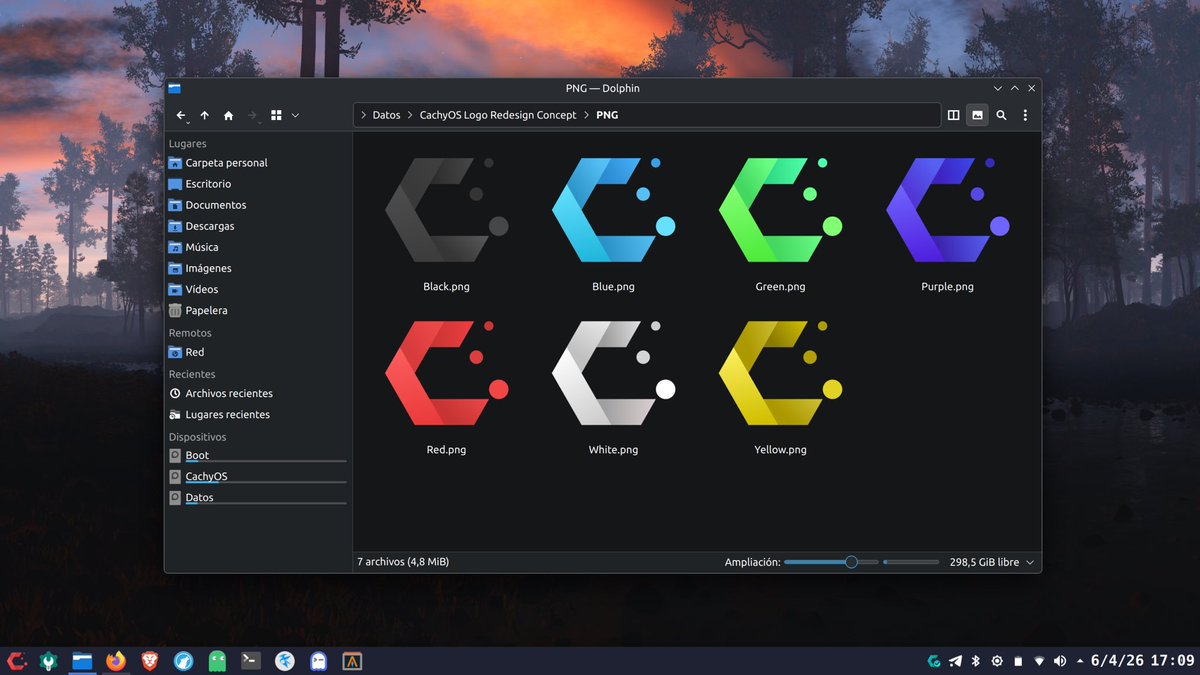Launch Firefox from the taskbar
1200x675 pixels.
click(x=116, y=661)
